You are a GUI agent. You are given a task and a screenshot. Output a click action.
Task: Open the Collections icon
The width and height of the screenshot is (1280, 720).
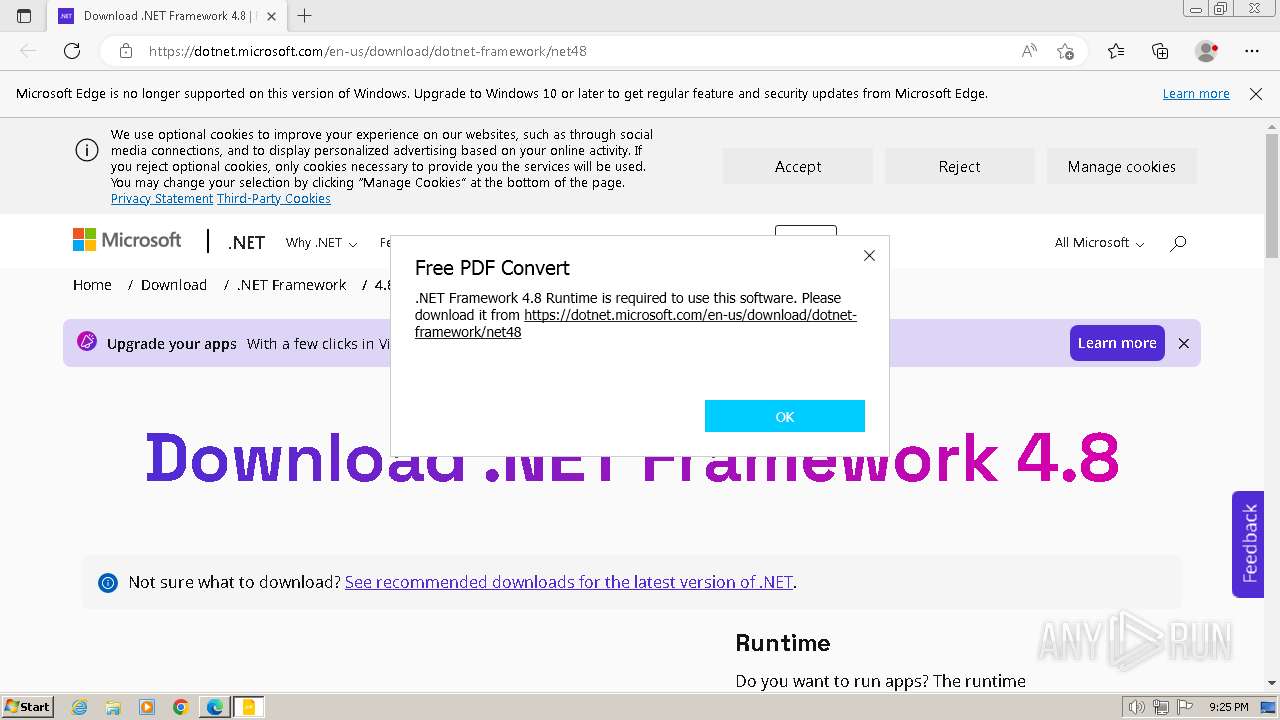[x=1160, y=51]
